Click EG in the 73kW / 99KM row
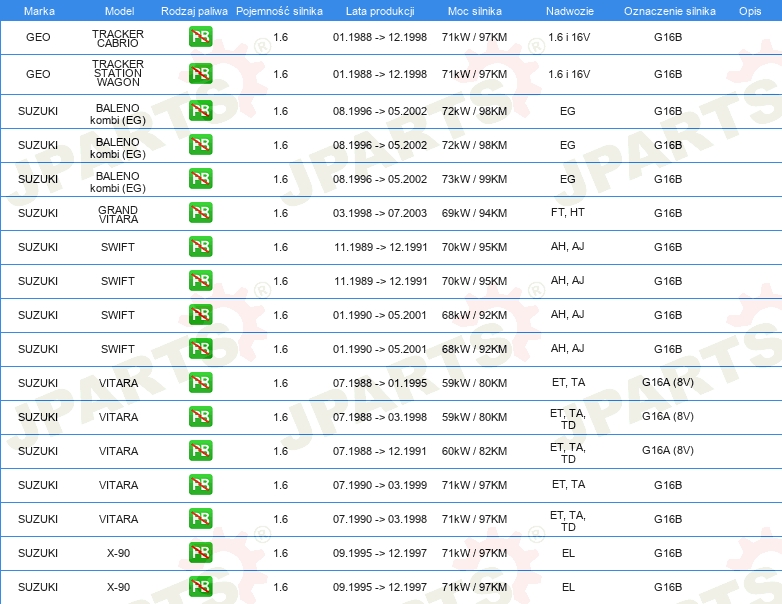The width and height of the screenshot is (782, 604). [568, 179]
